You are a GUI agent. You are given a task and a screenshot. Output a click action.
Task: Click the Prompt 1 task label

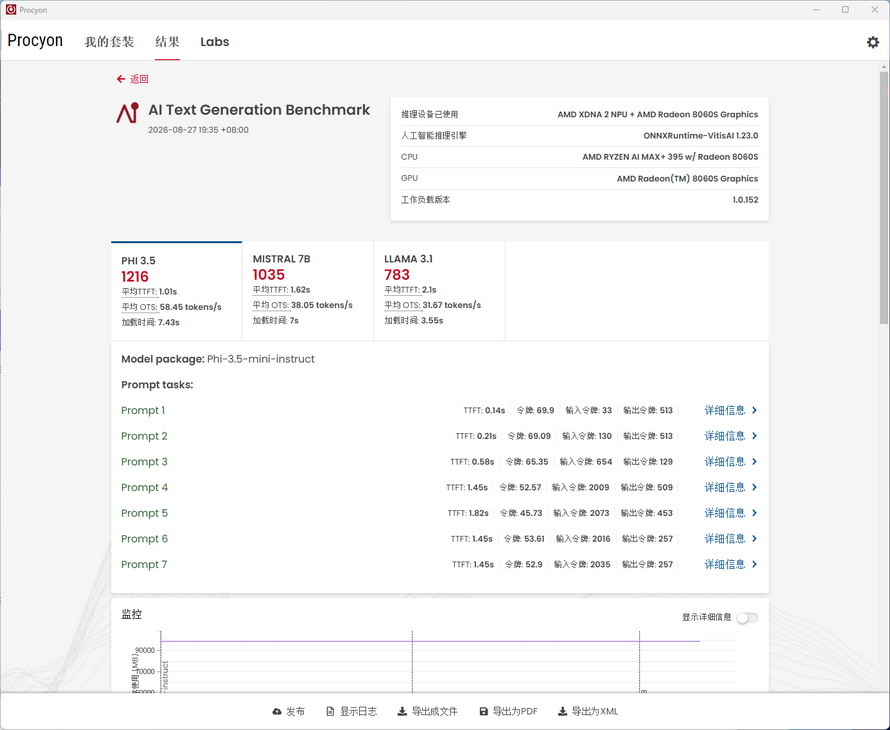point(143,410)
